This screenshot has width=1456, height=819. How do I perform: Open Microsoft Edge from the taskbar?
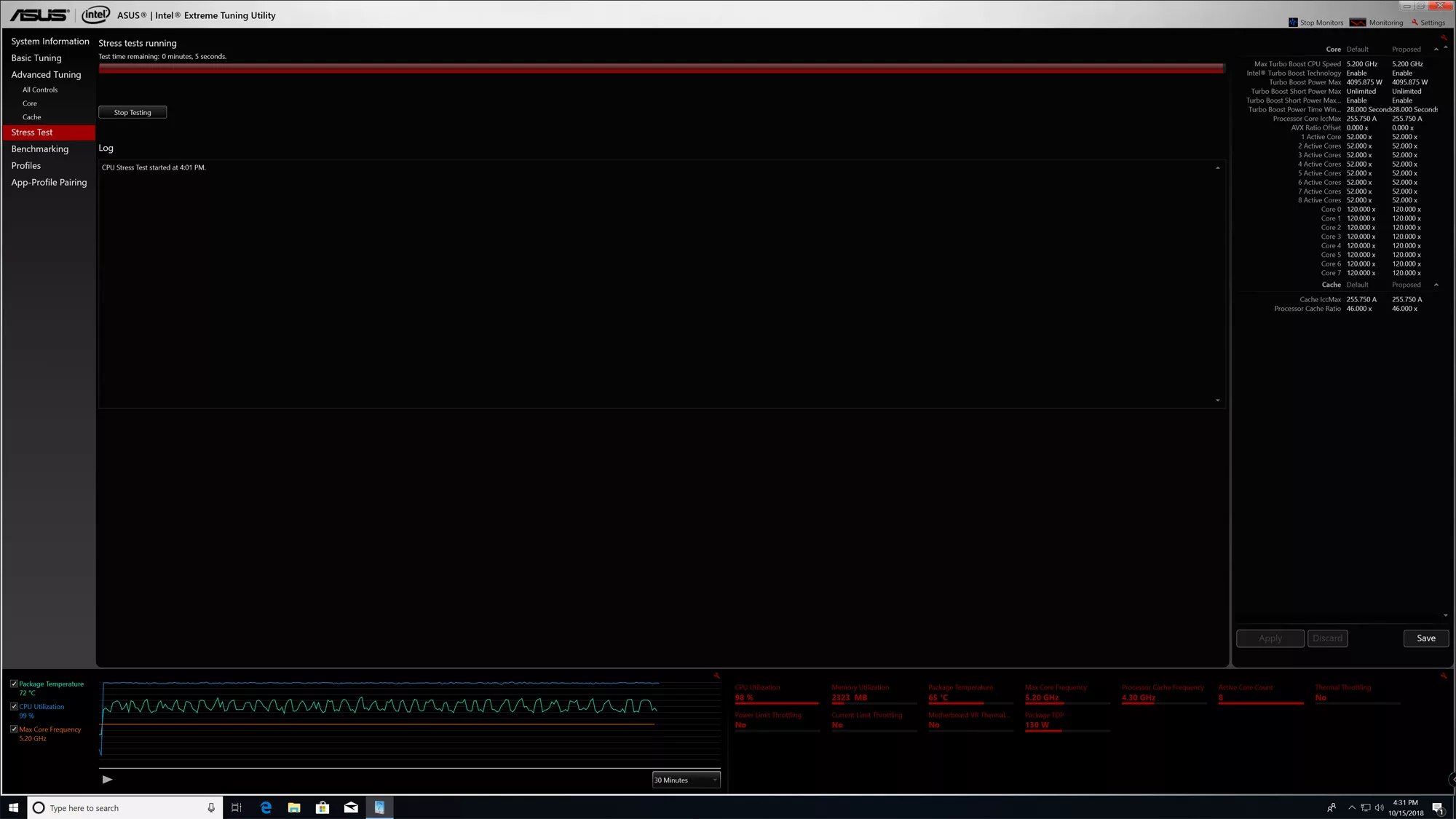pyautogui.click(x=266, y=807)
